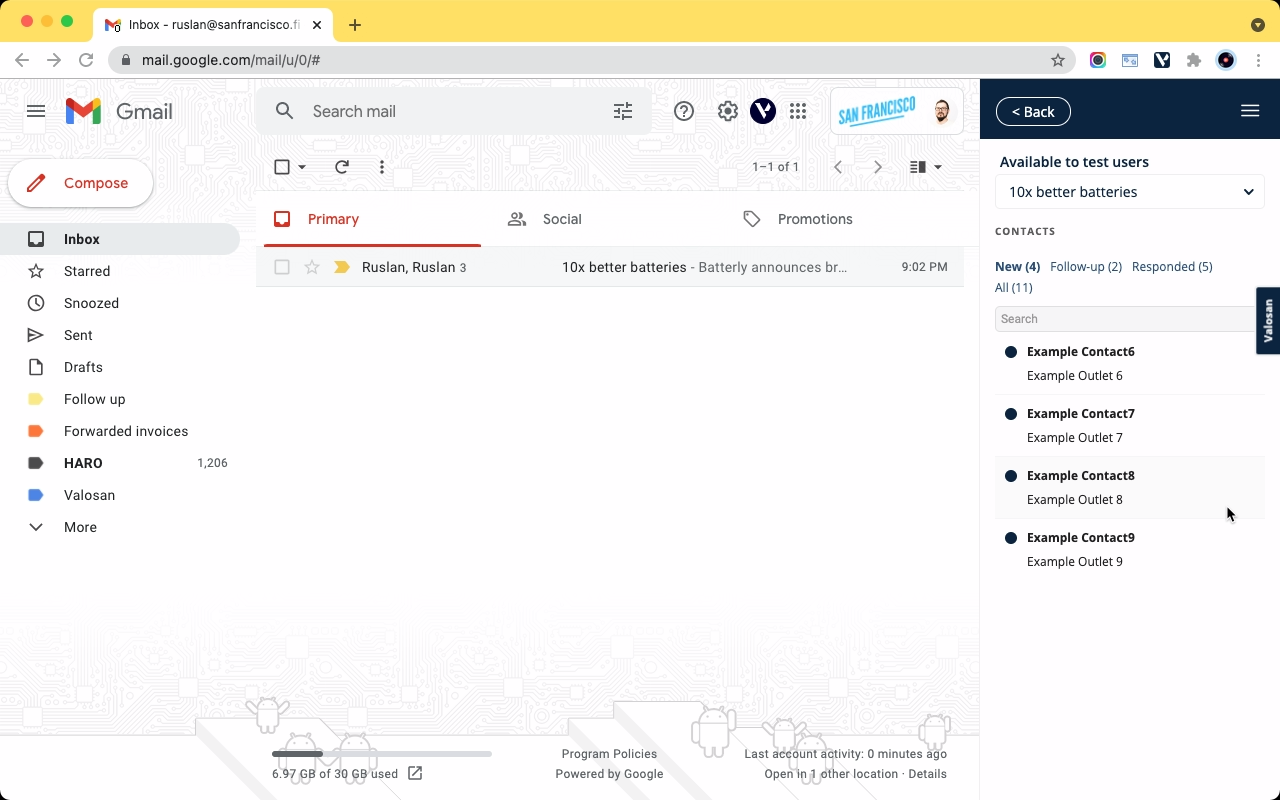
Task: Select Example Contact7
Action: [x=1130, y=425]
